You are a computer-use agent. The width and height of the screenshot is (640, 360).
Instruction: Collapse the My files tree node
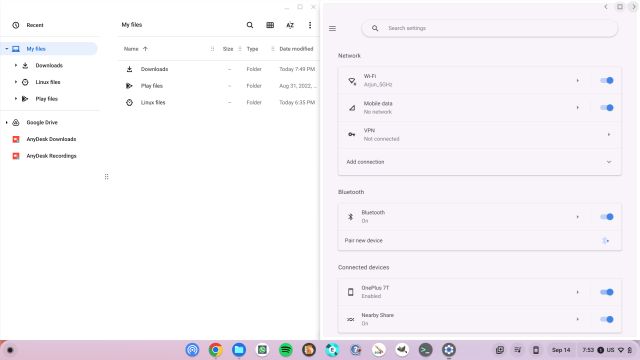(x=7, y=49)
